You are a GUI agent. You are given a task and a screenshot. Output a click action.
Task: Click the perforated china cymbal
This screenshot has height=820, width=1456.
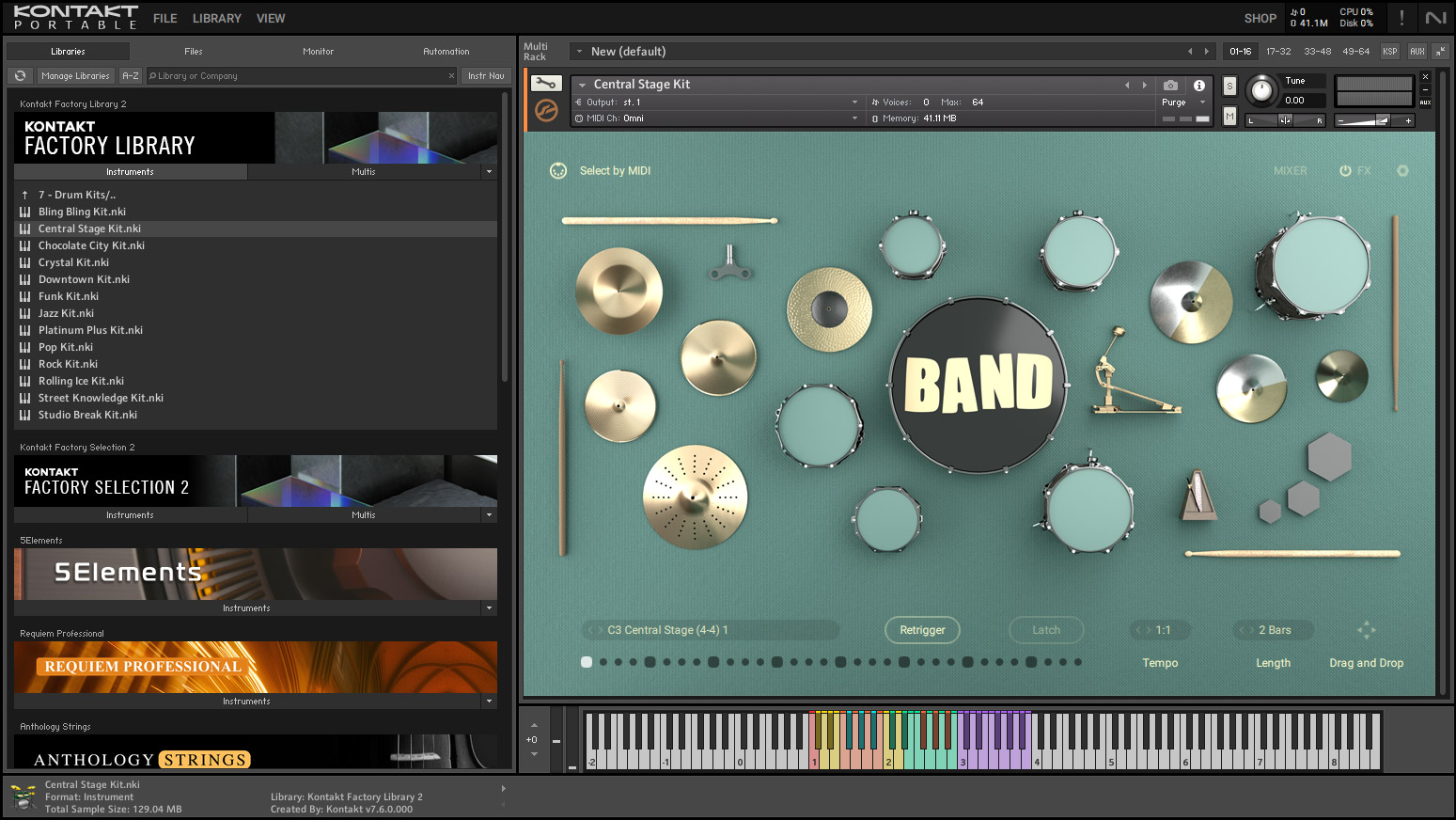tap(695, 496)
